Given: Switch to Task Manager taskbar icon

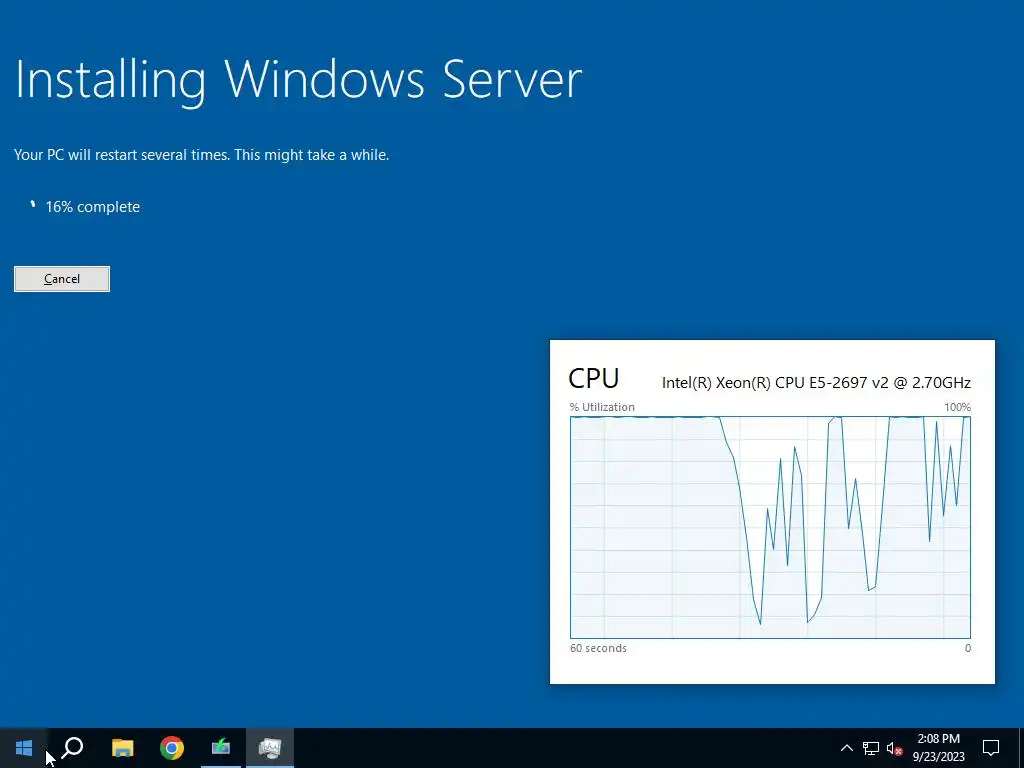Looking at the screenshot, I should [270, 748].
